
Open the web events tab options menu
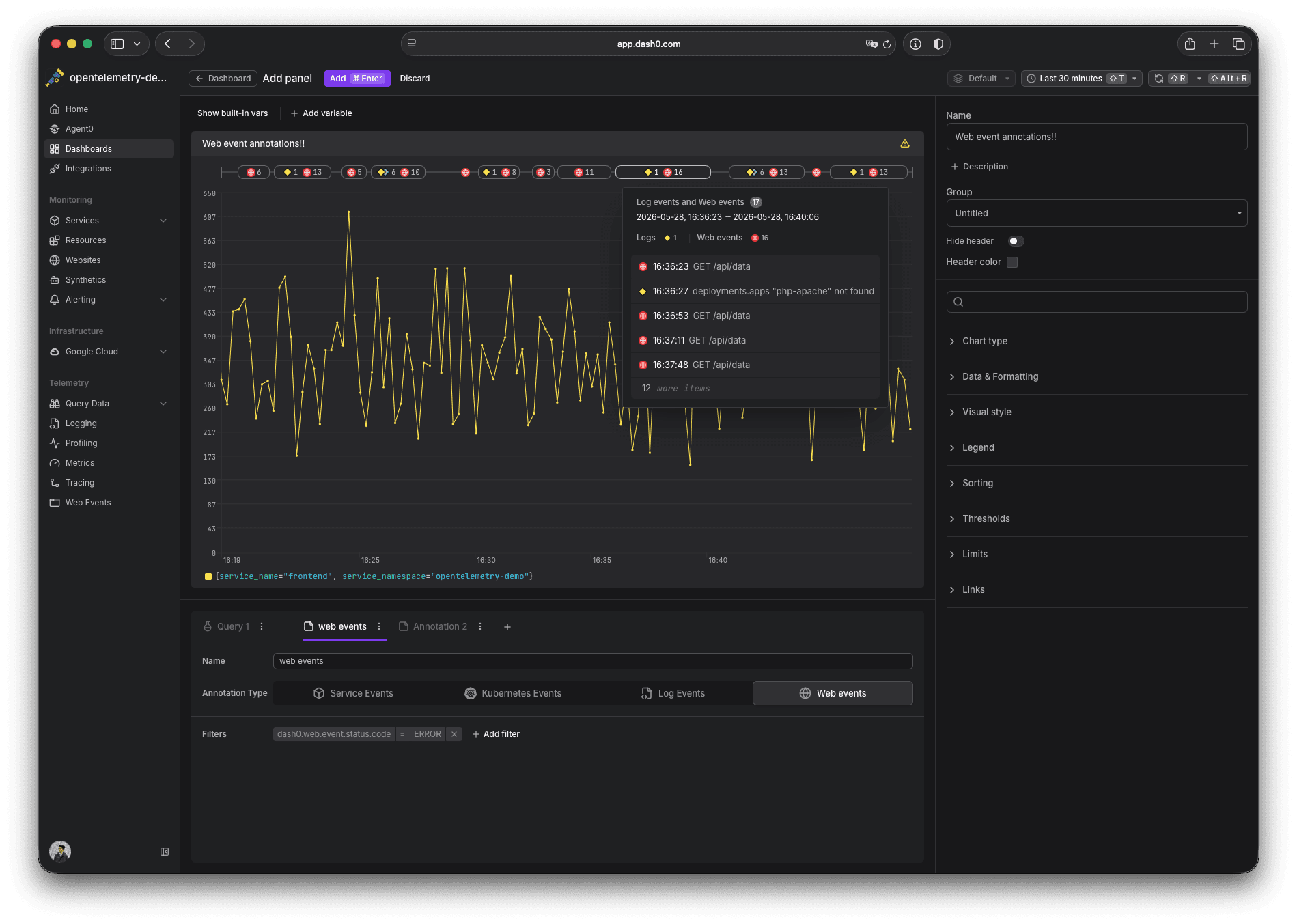click(379, 626)
